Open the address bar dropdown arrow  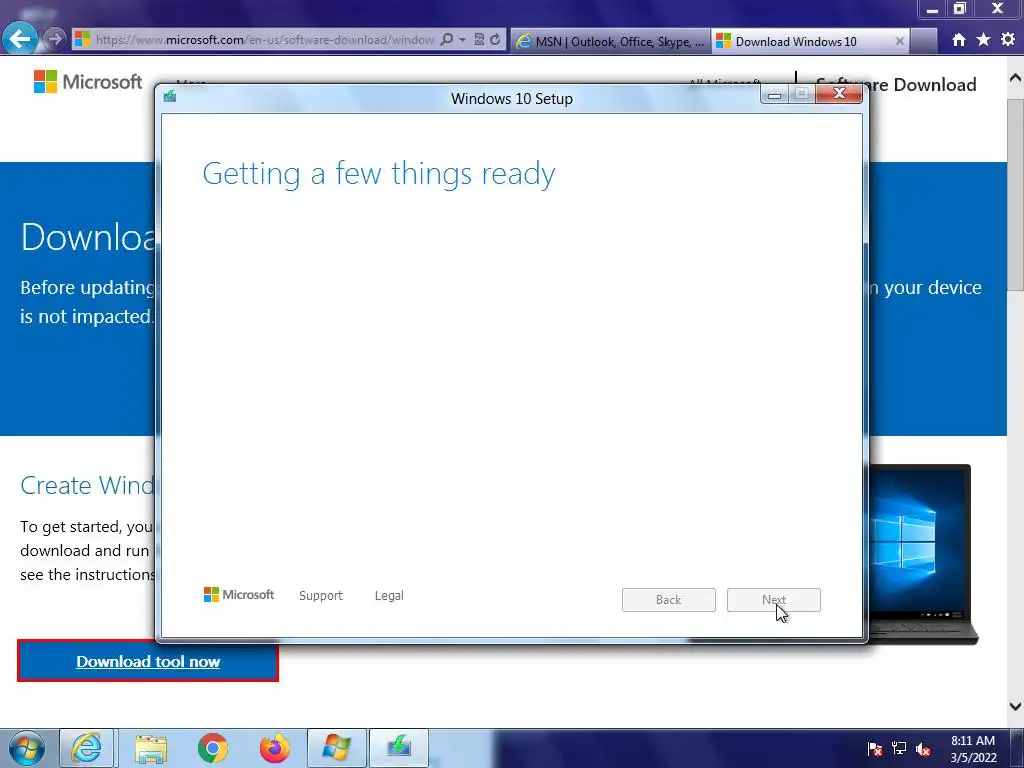(462, 40)
